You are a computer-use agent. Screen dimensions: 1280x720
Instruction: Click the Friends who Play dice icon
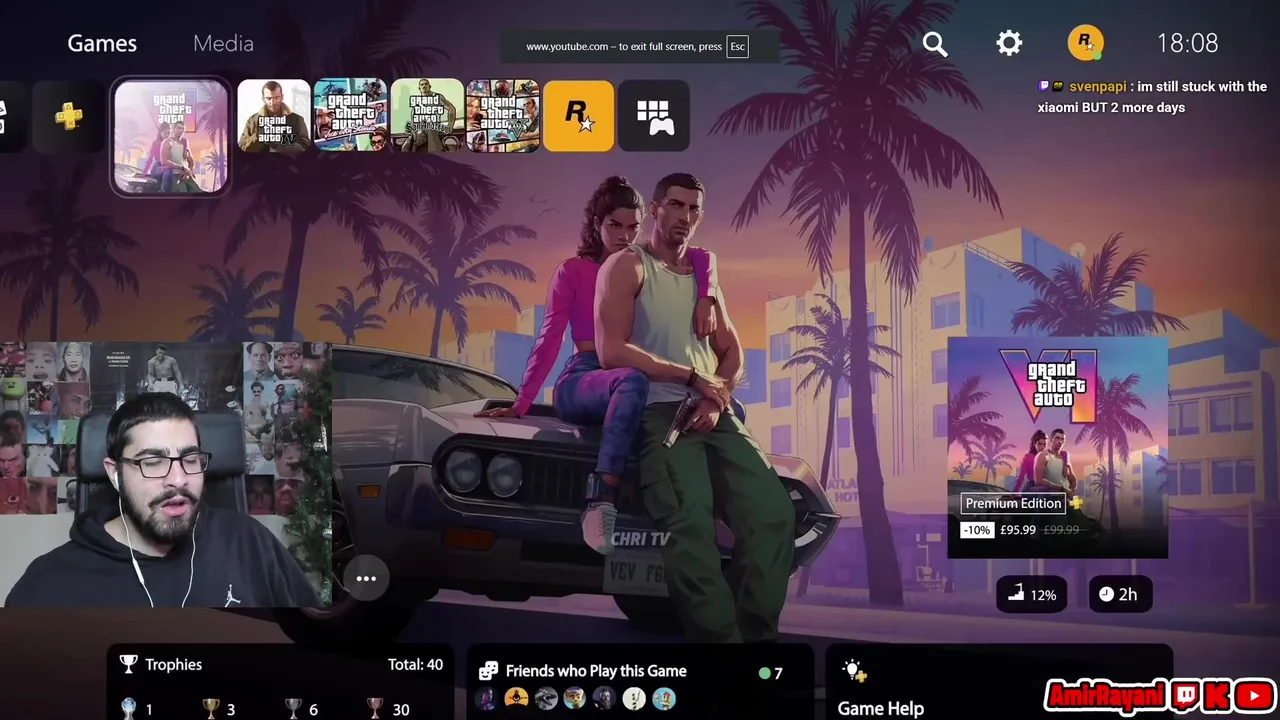point(488,671)
